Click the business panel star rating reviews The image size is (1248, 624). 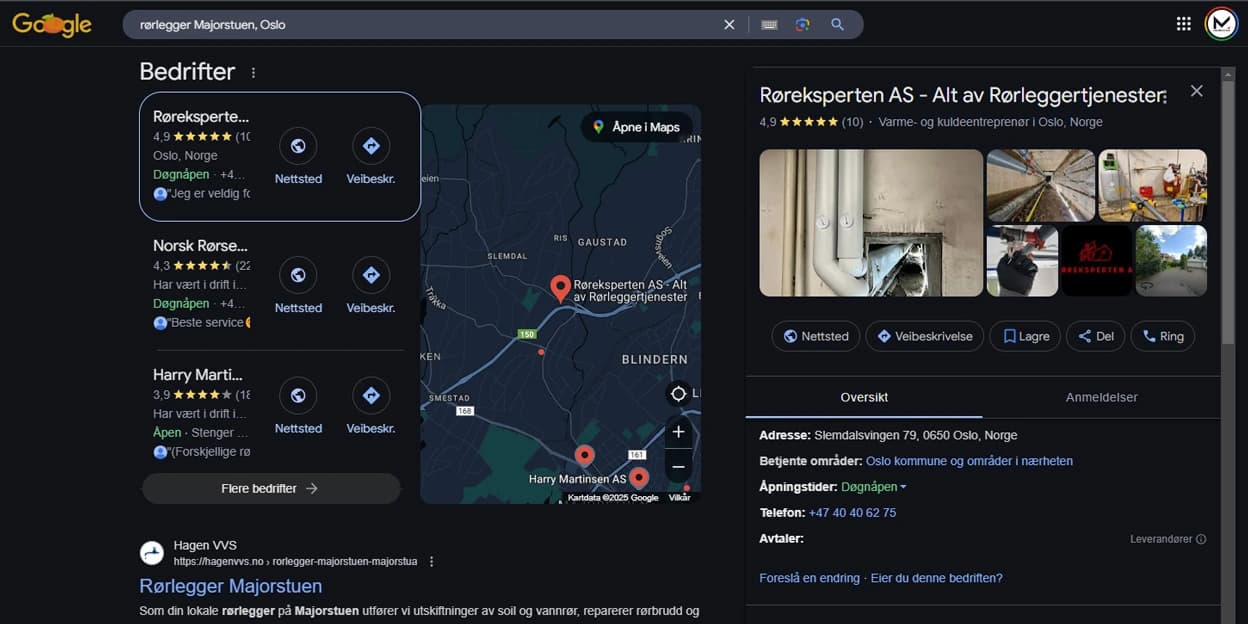811,122
